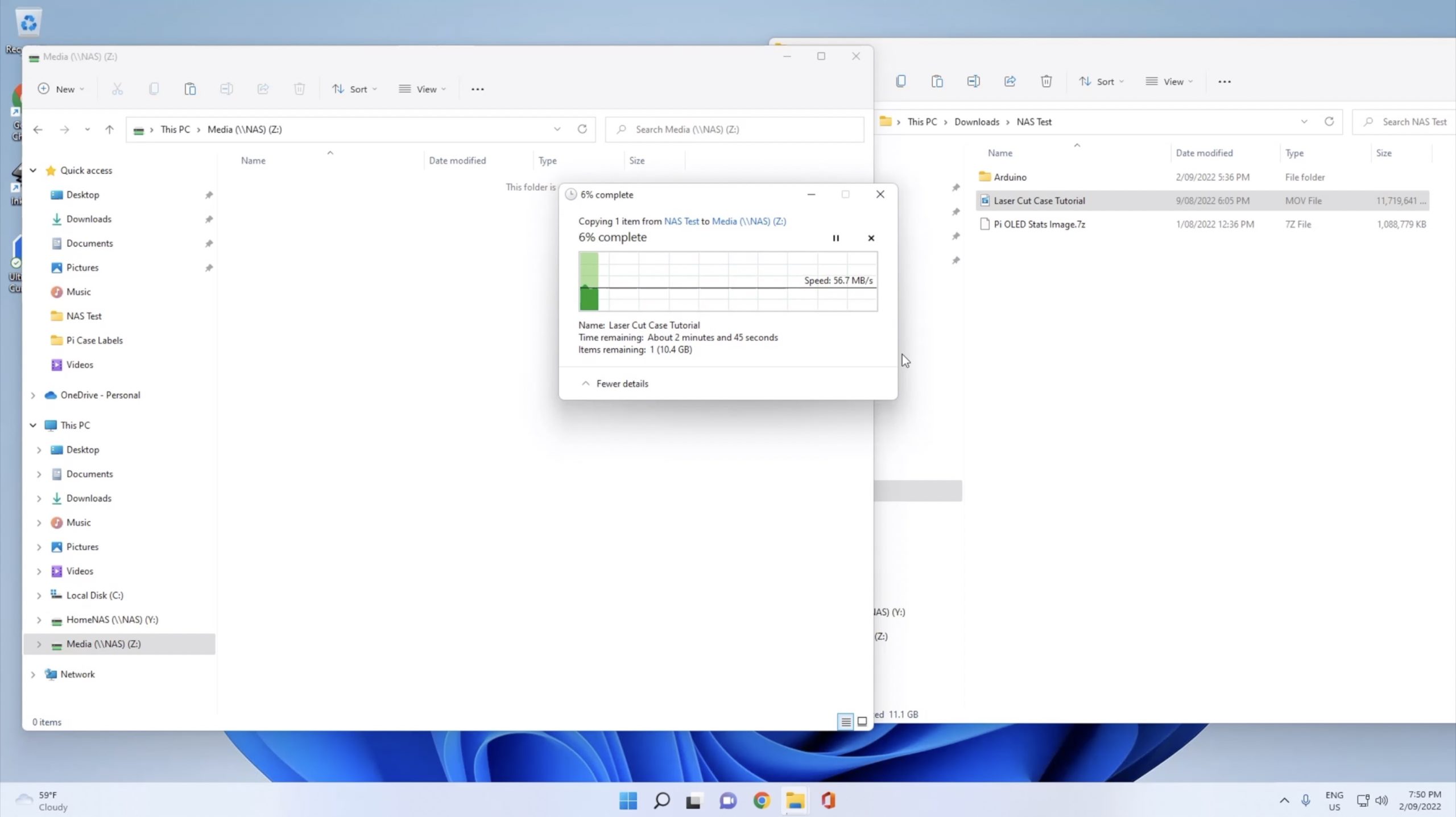Expand the Local Disk (C:) tree node

point(39,595)
